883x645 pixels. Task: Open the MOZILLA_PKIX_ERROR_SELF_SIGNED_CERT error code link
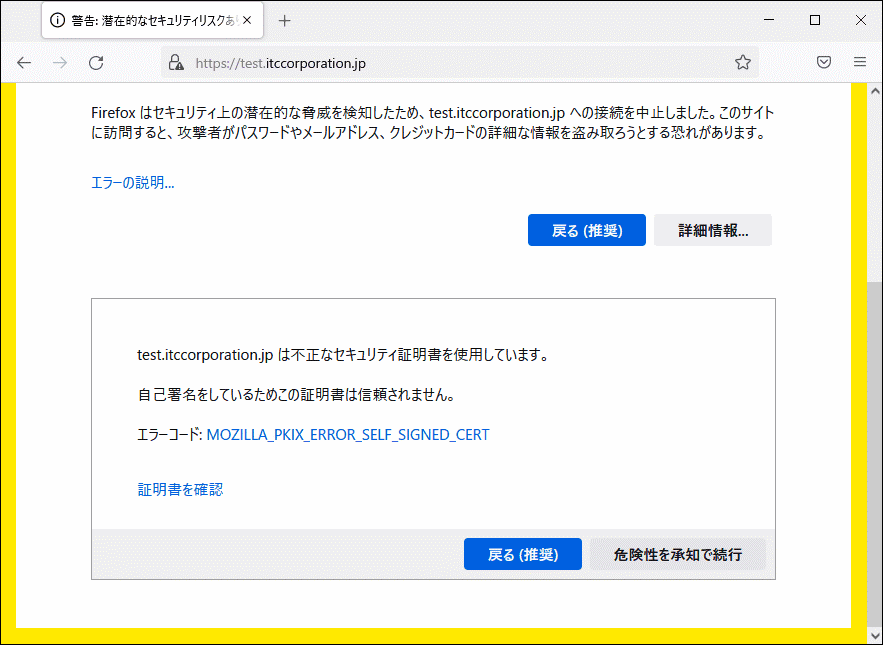coord(348,435)
